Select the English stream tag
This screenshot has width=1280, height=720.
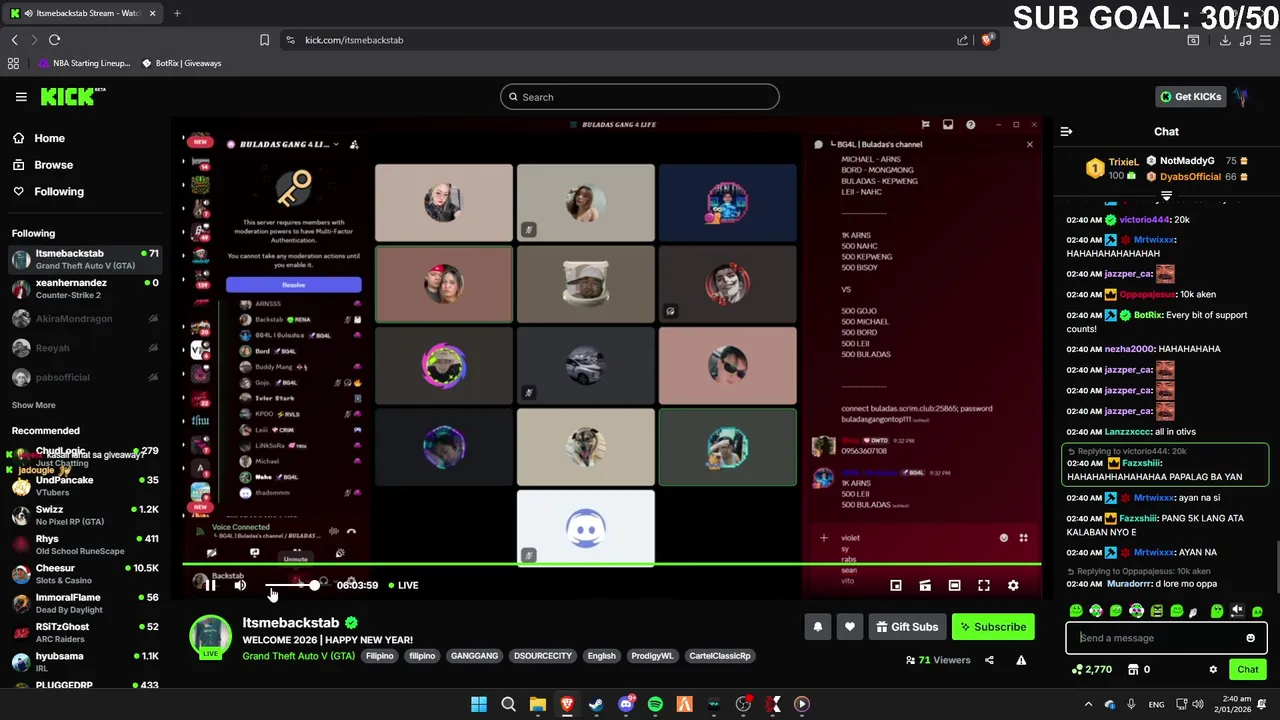[x=601, y=656]
